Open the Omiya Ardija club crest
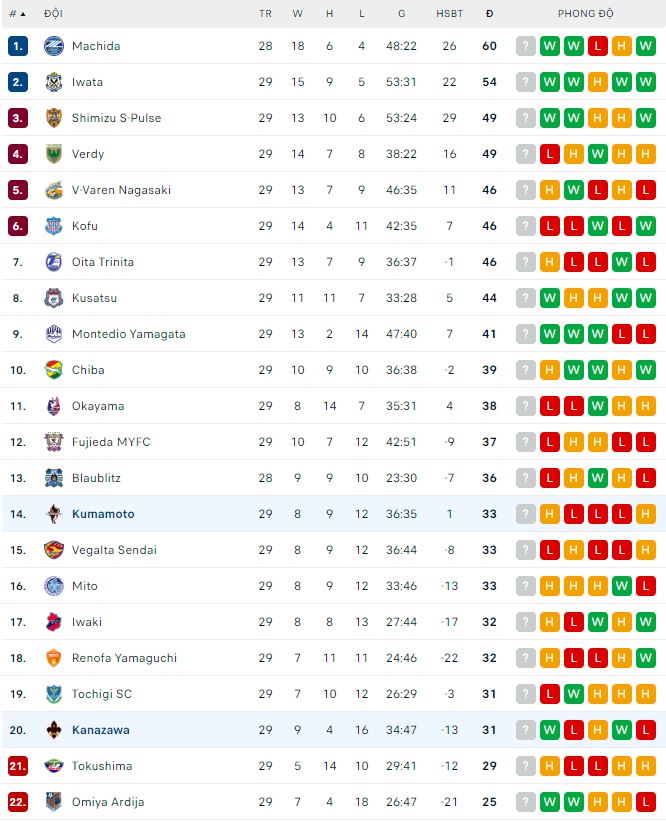This screenshot has width=666, height=822. (54, 802)
